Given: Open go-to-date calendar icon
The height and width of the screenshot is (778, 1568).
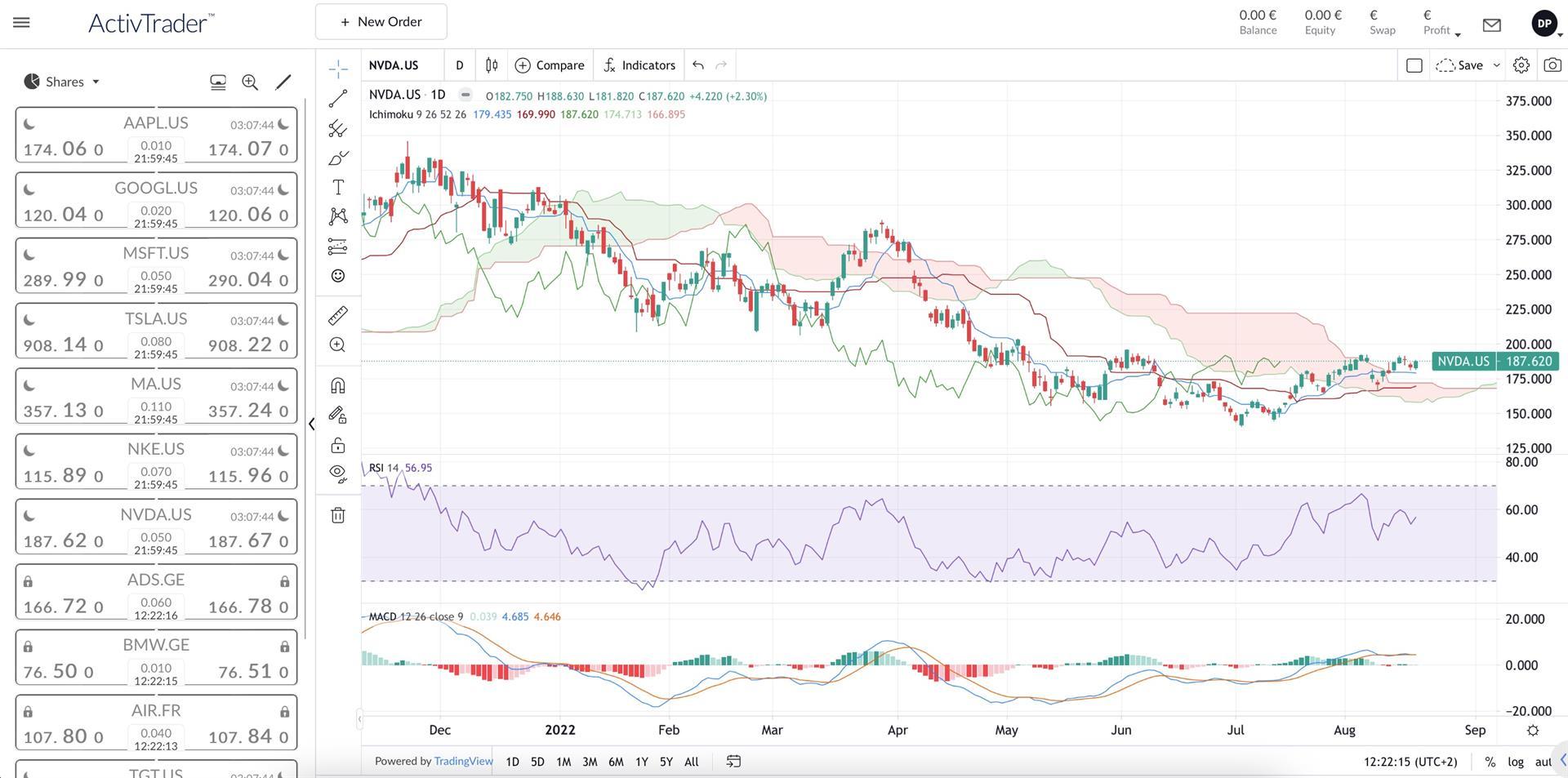Looking at the screenshot, I should tap(733, 762).
